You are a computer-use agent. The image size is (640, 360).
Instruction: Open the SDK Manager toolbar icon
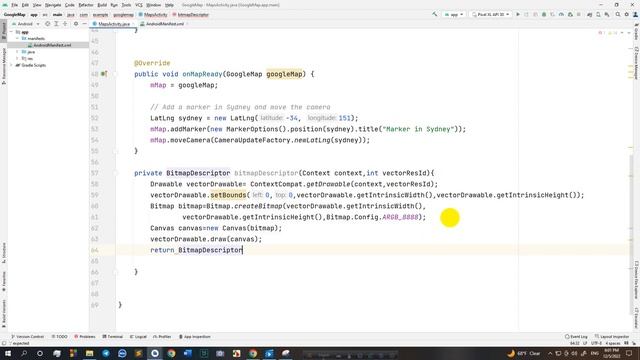tap(607, 14)
